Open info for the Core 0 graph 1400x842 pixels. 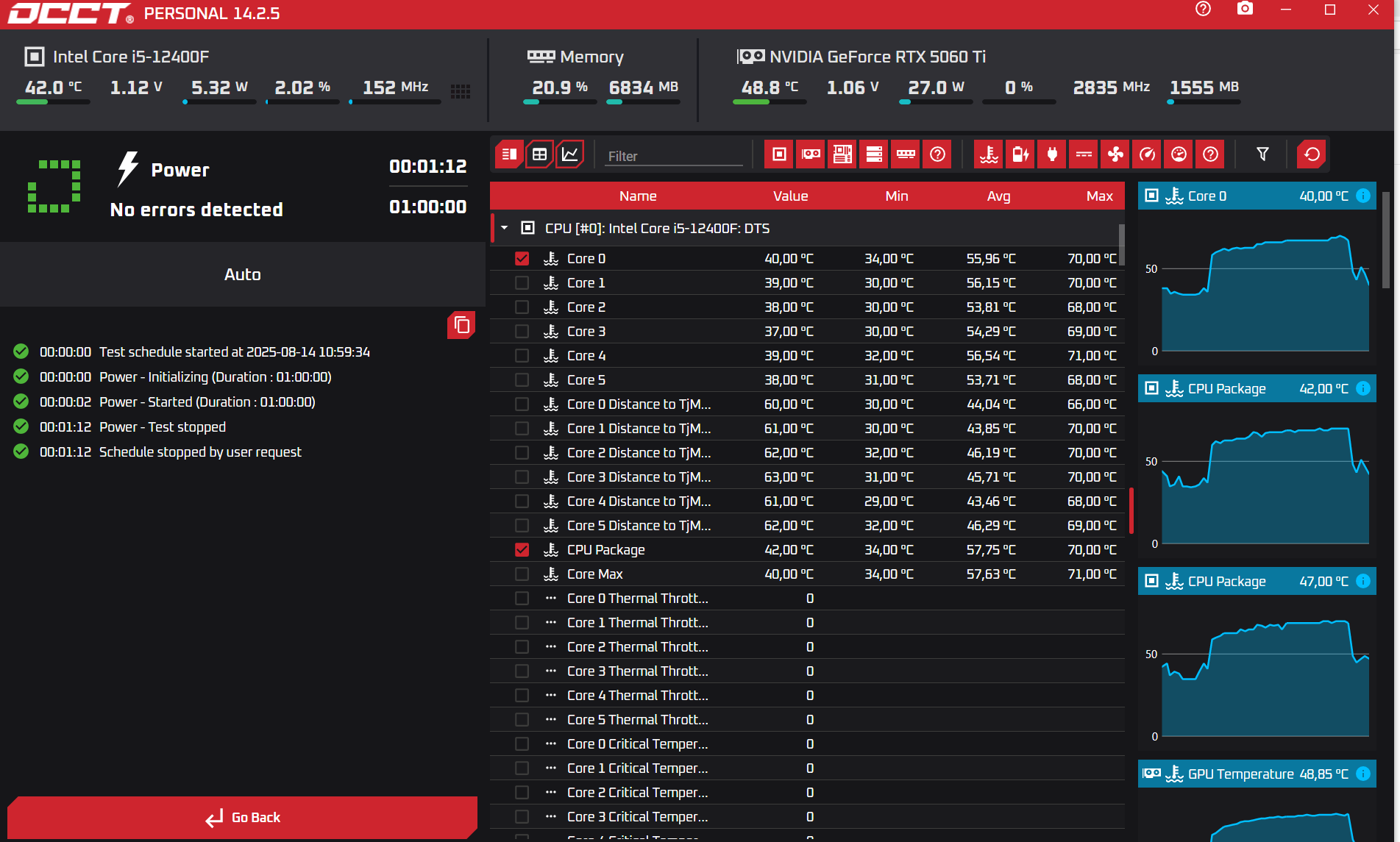(1363, 196)
